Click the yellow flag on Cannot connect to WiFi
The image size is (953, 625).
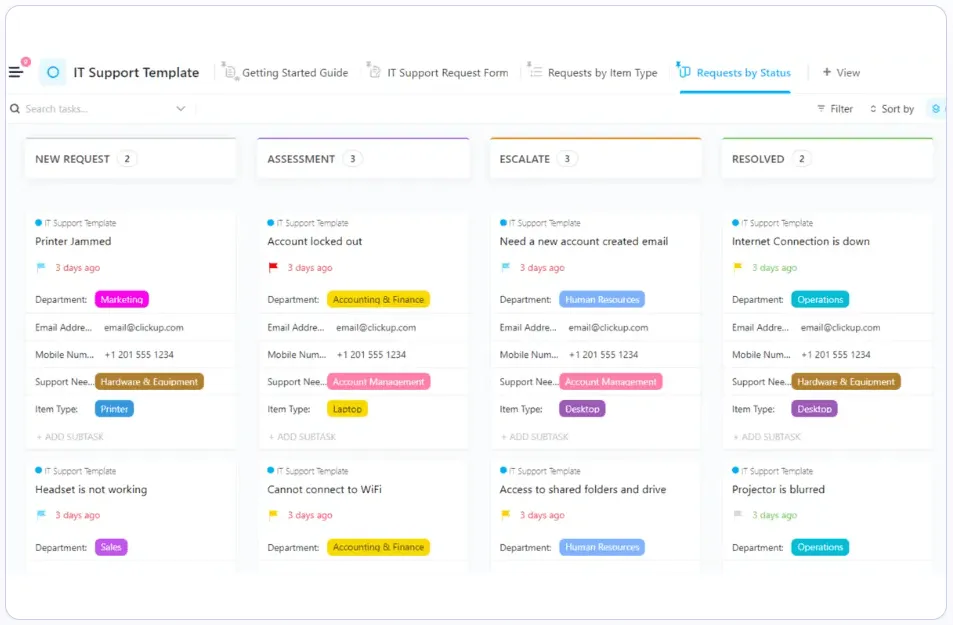tap(273, 515)
